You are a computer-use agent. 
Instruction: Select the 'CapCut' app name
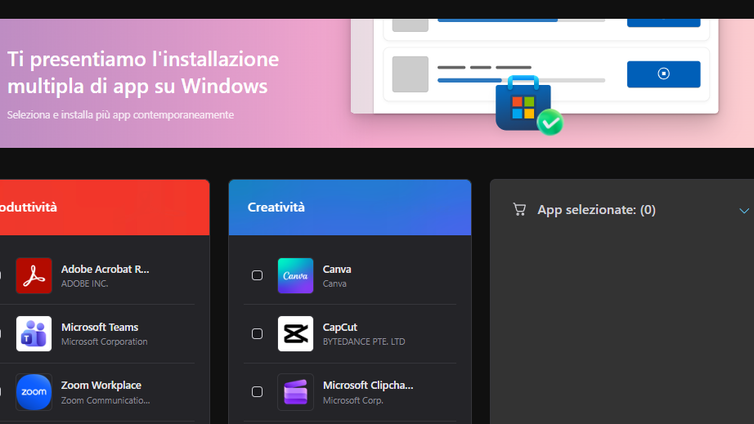pos(340,327)
